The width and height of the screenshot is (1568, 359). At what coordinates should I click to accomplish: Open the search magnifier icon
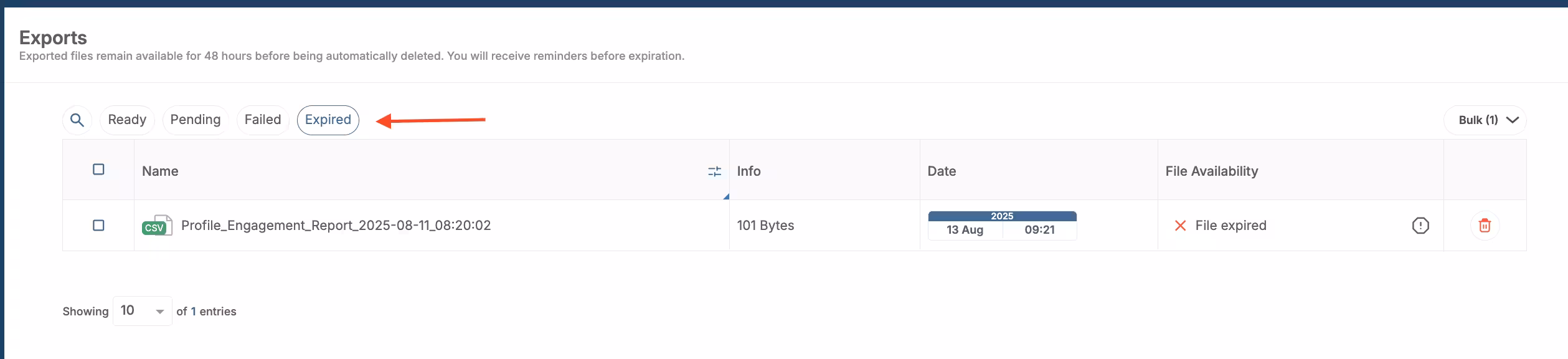click(x=77, y=120)
